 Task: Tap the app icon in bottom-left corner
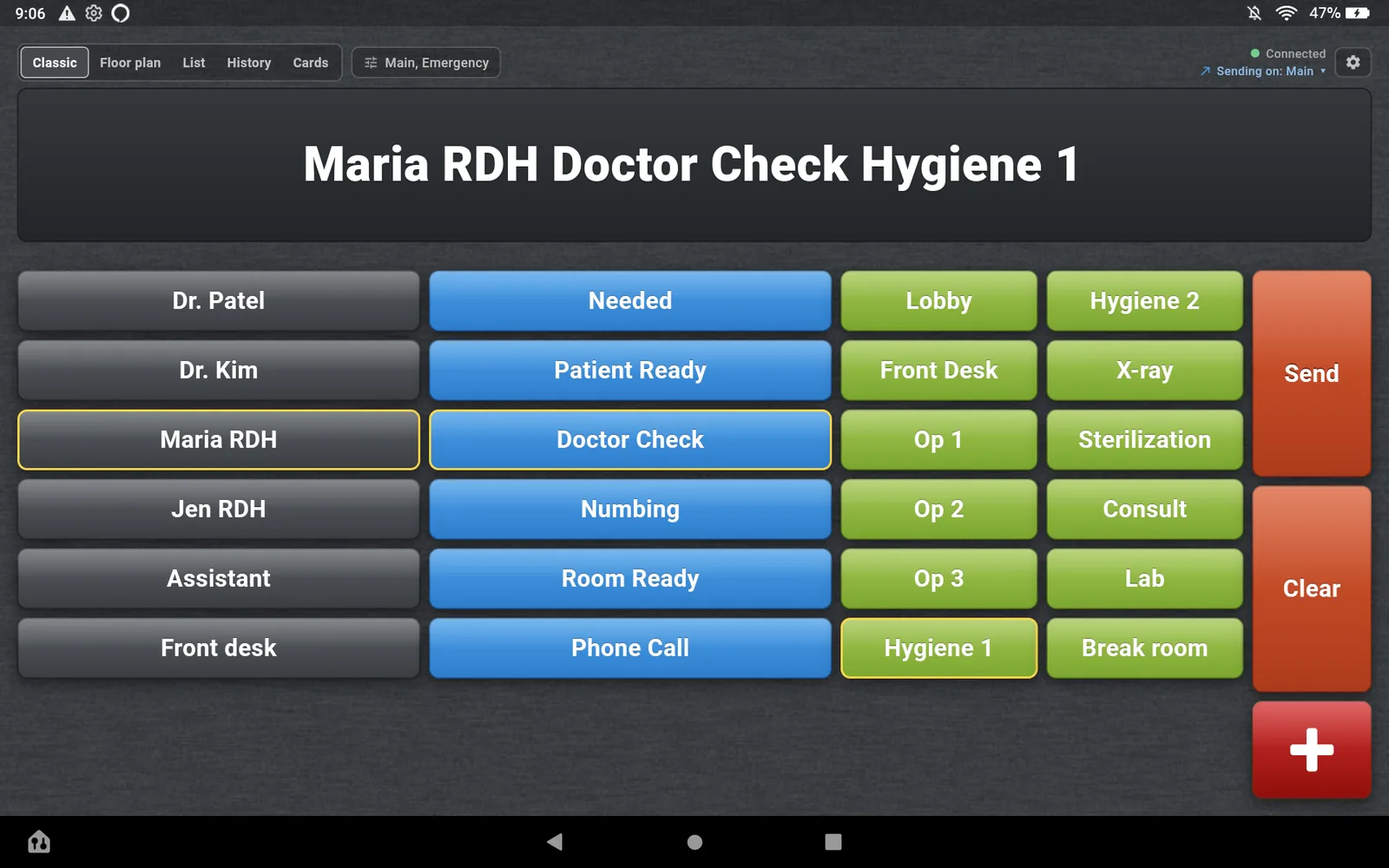point(39,841)
